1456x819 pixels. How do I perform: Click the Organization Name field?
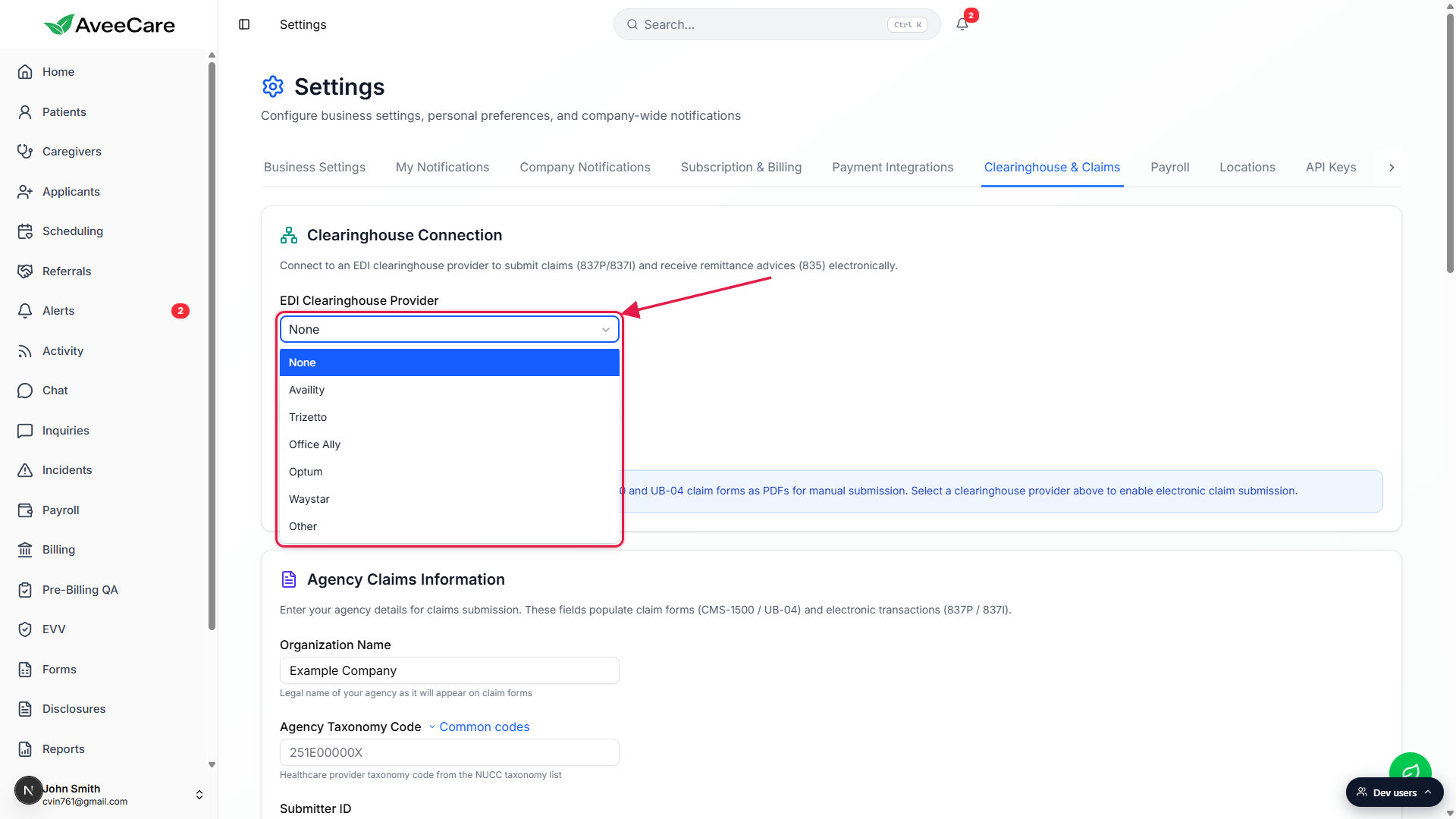tap(450, 670)
